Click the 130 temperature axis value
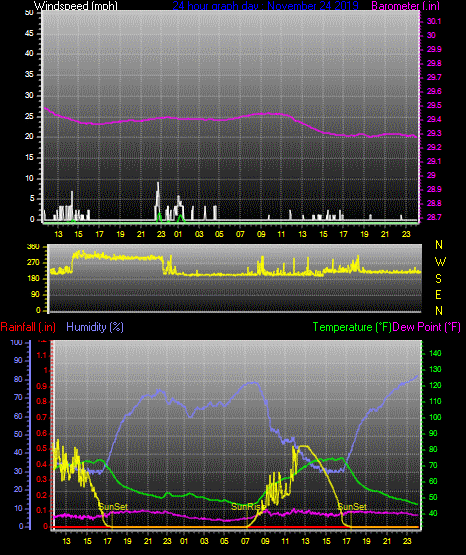466x555 pixels. [435, 369]
